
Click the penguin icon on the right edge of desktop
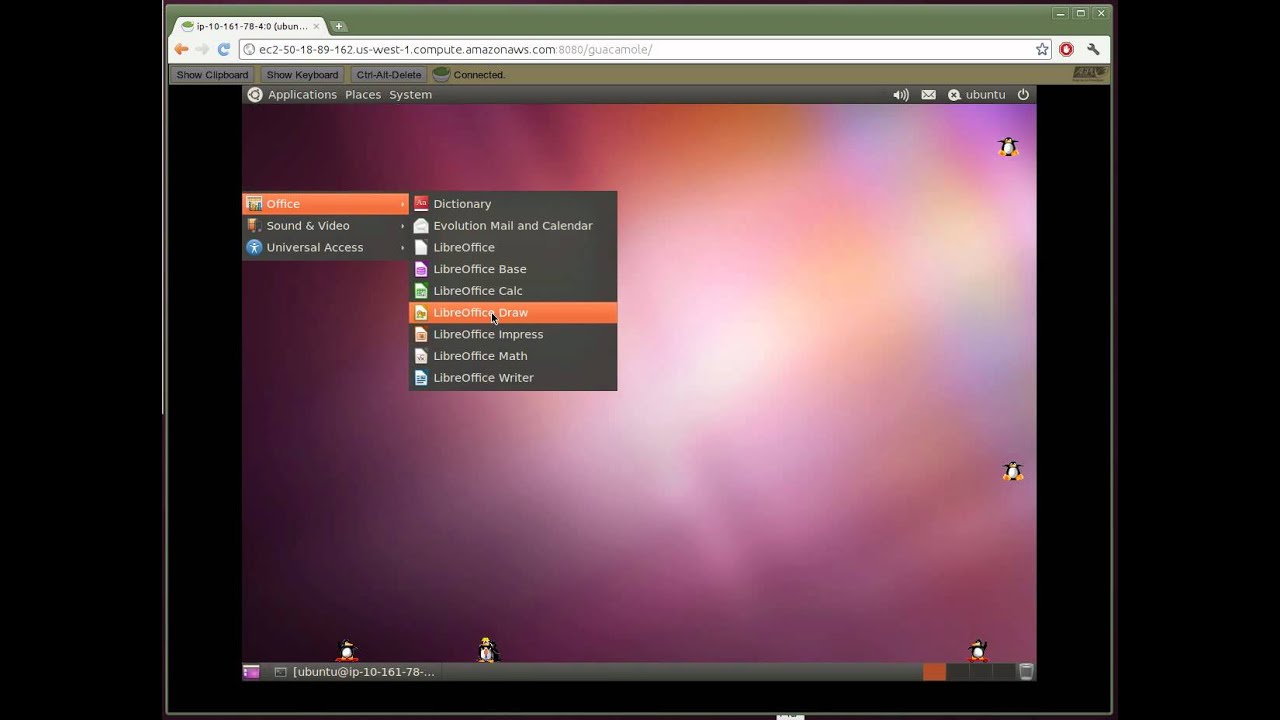tap(1013, 471)
